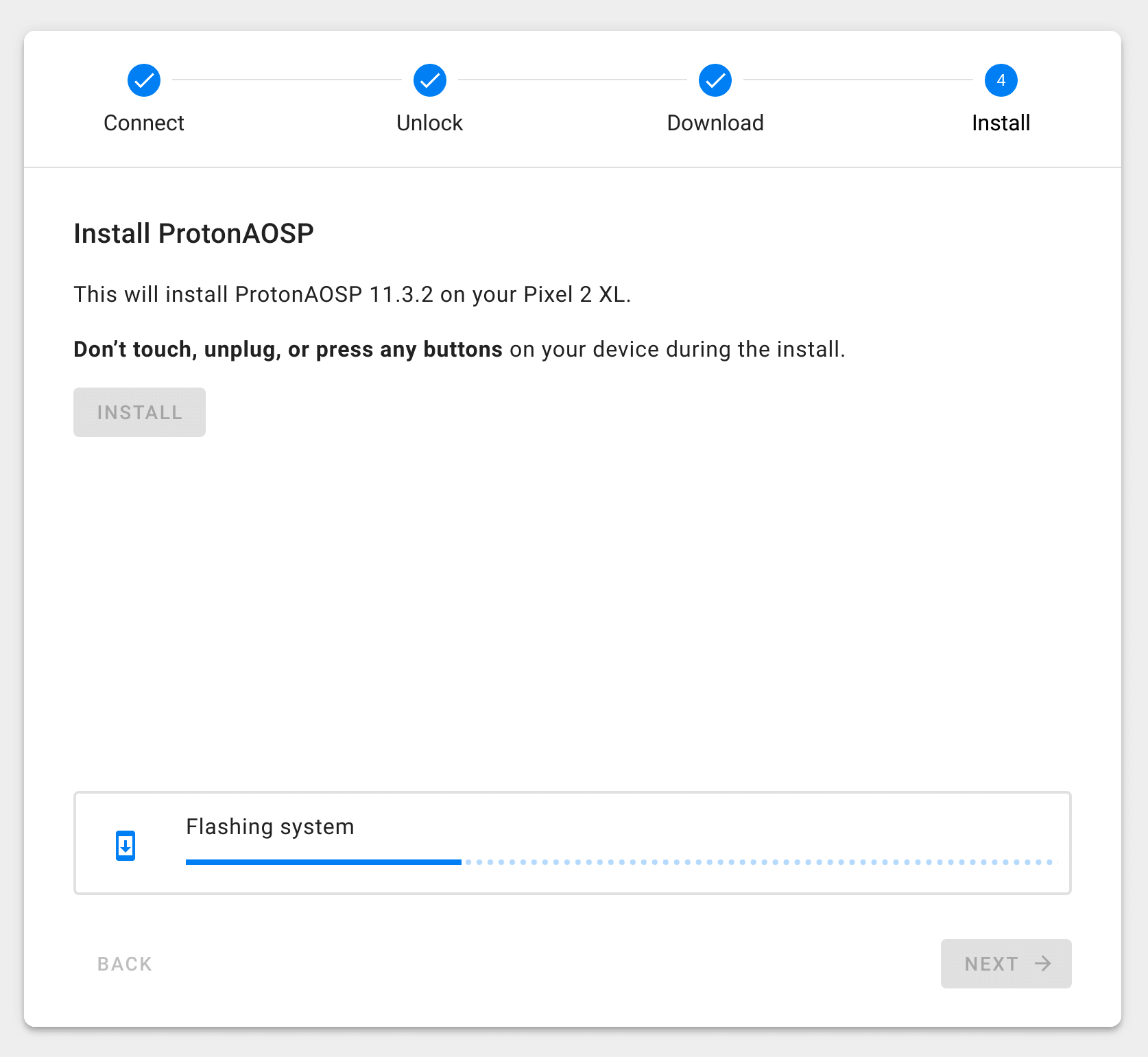This screenshot has width=1148, height=1057.
Task: Click the Connect step checkmark icon
Action: point(143,80)
